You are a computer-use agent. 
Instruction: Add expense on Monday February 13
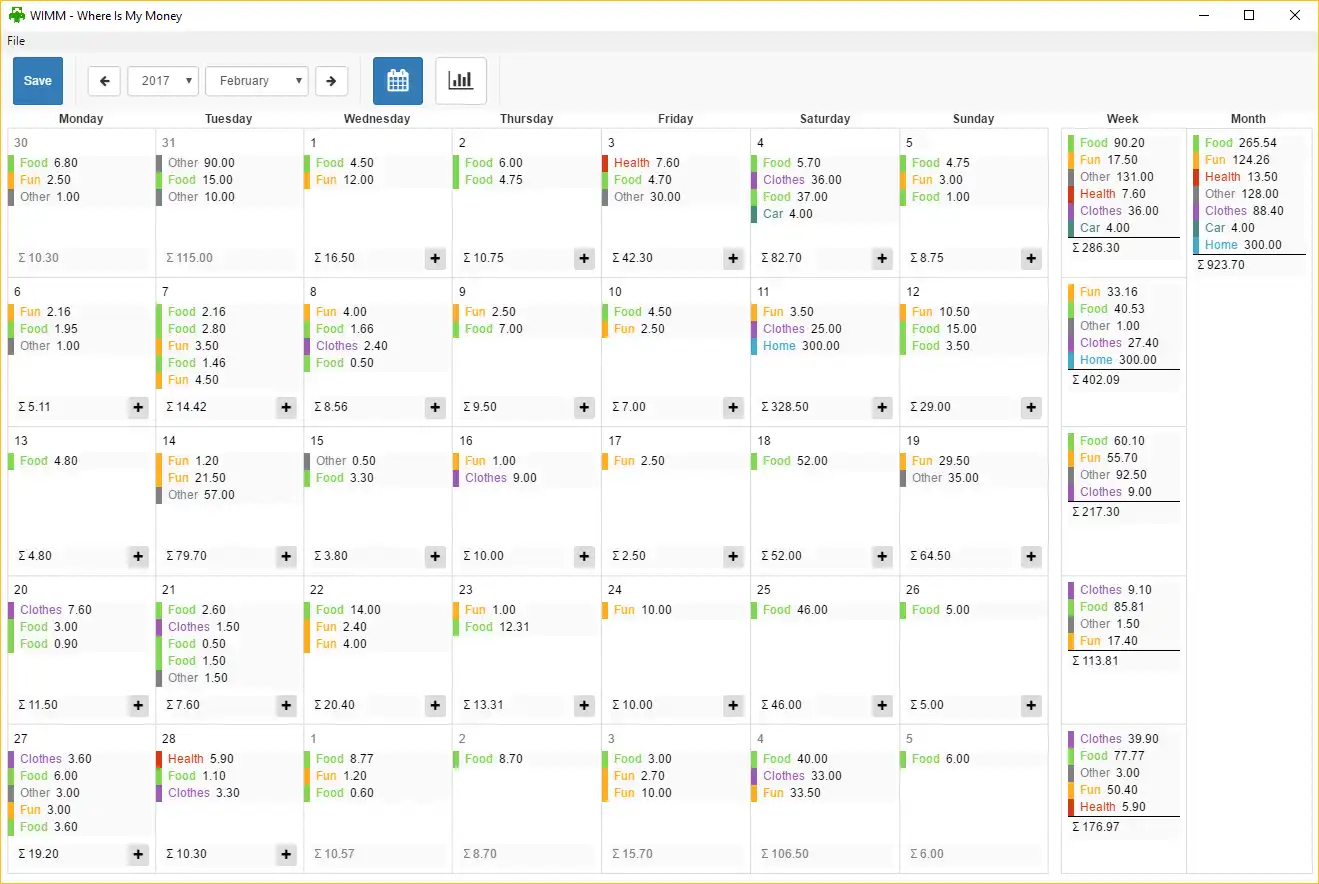click(138, 556)
